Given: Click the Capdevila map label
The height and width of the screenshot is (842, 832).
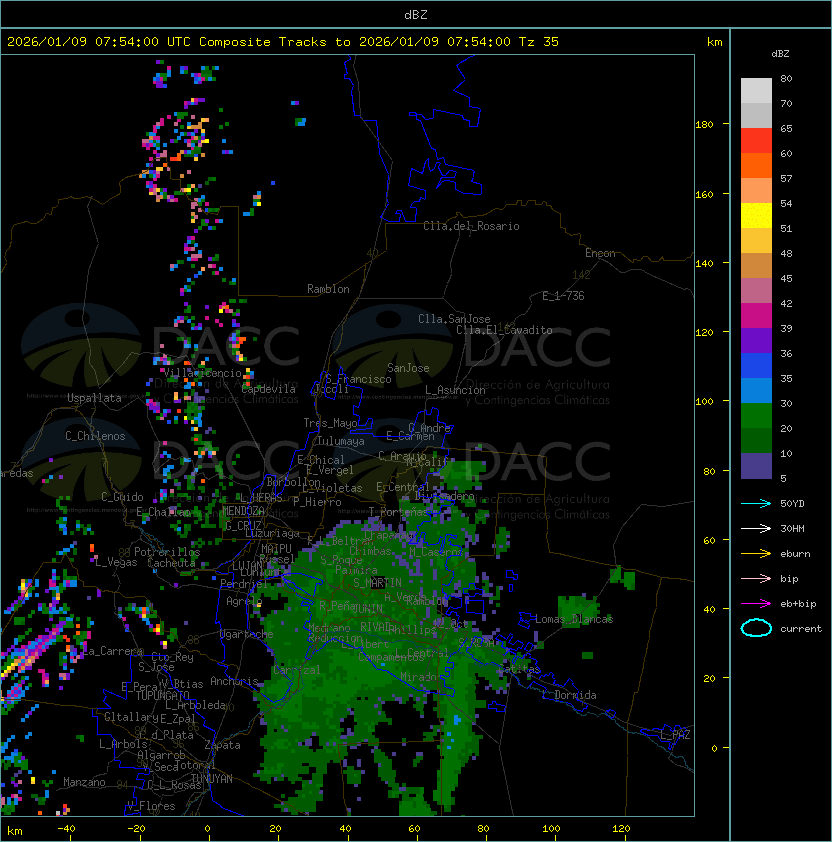Looking at the screenshot, I should pyautogui.click(x=269, y=389).
